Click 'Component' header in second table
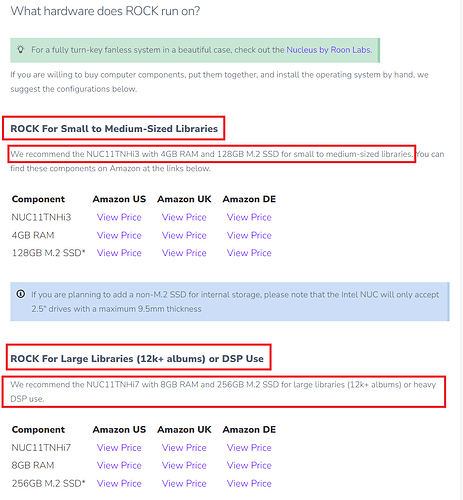This screenshot has height=500, width=463. pyautogui.click(x=38, y=430)
